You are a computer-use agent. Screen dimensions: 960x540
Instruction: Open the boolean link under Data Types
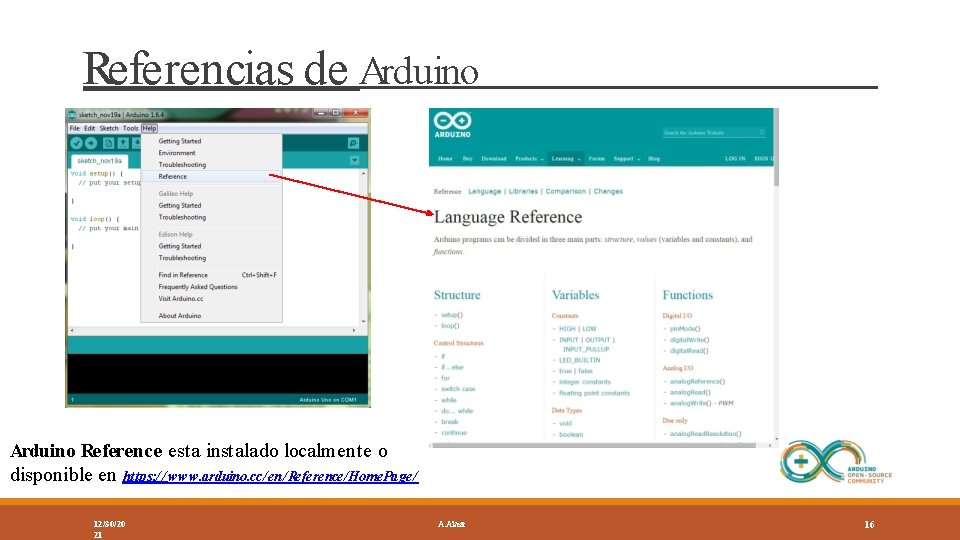point(571,435)
